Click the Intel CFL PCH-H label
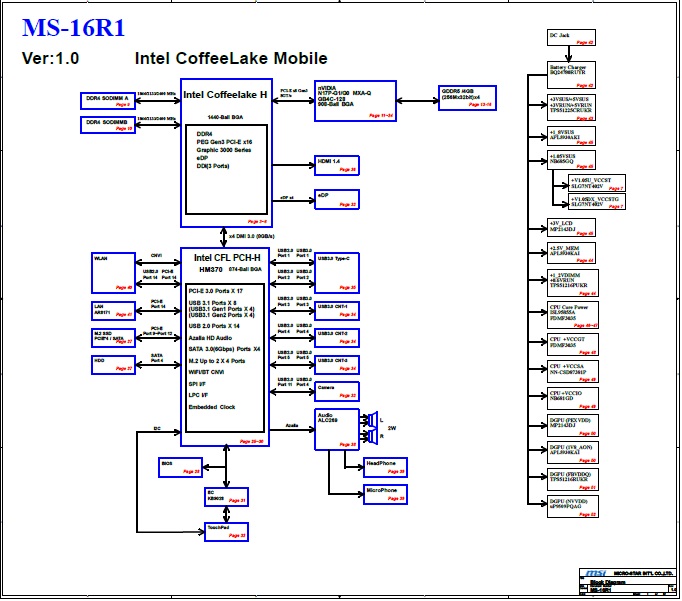Screen dimensions: 682x601 [x=227, y=258]
